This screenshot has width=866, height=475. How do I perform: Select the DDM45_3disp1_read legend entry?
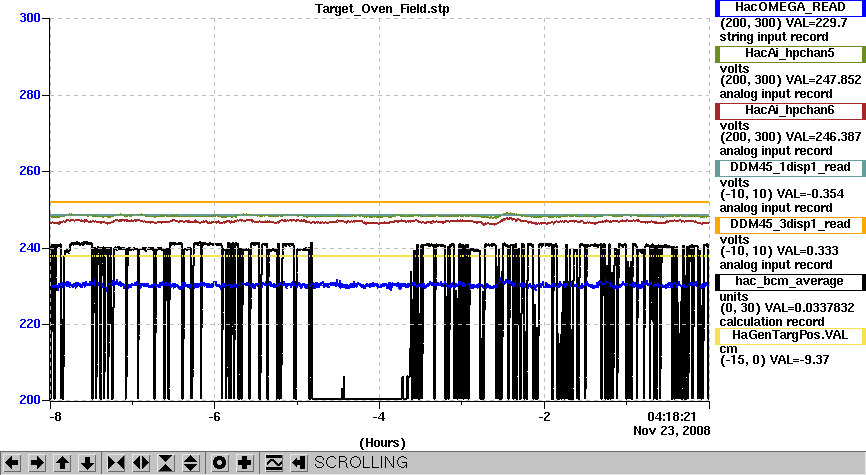coord(790,224)
